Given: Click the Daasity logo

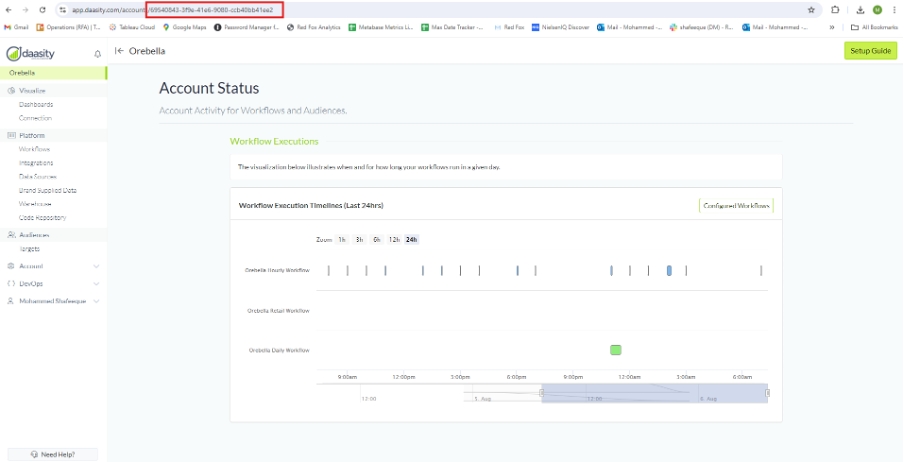Looking at the screenshot, I should click(30, 53).
